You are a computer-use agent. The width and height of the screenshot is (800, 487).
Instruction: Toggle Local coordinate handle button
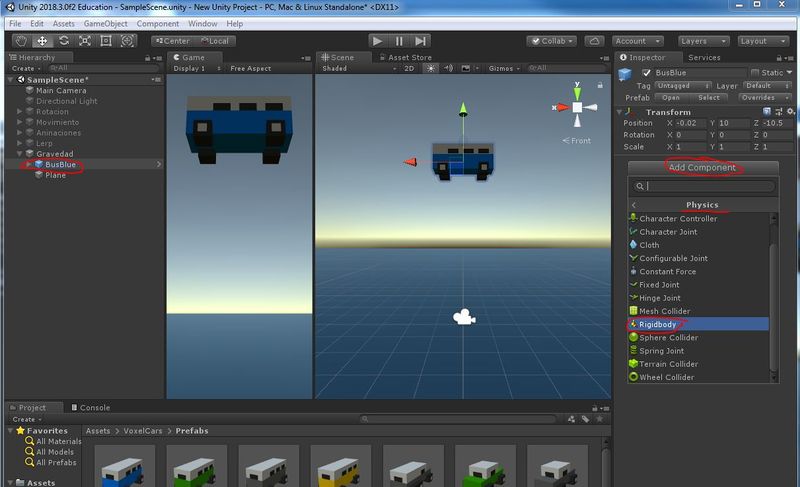[x=215, y=41]
